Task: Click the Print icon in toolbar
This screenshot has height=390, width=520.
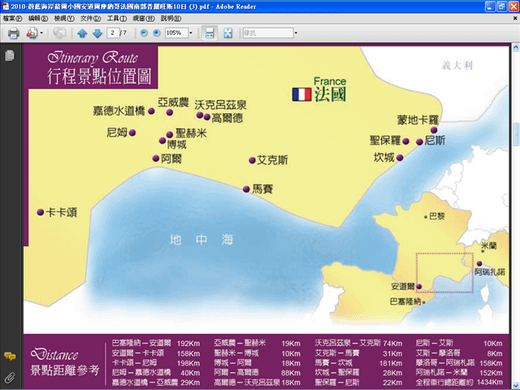Action: point(13,33)
